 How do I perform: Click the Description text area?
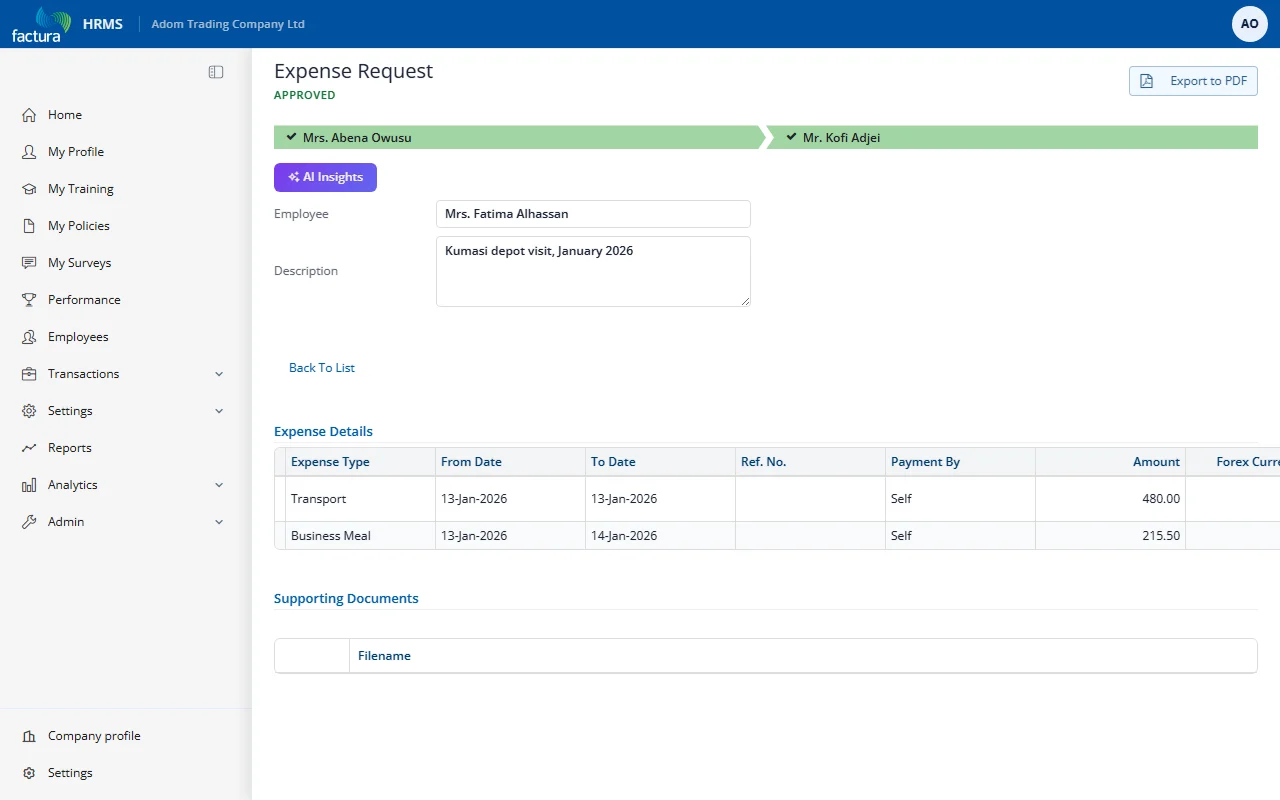593,271
